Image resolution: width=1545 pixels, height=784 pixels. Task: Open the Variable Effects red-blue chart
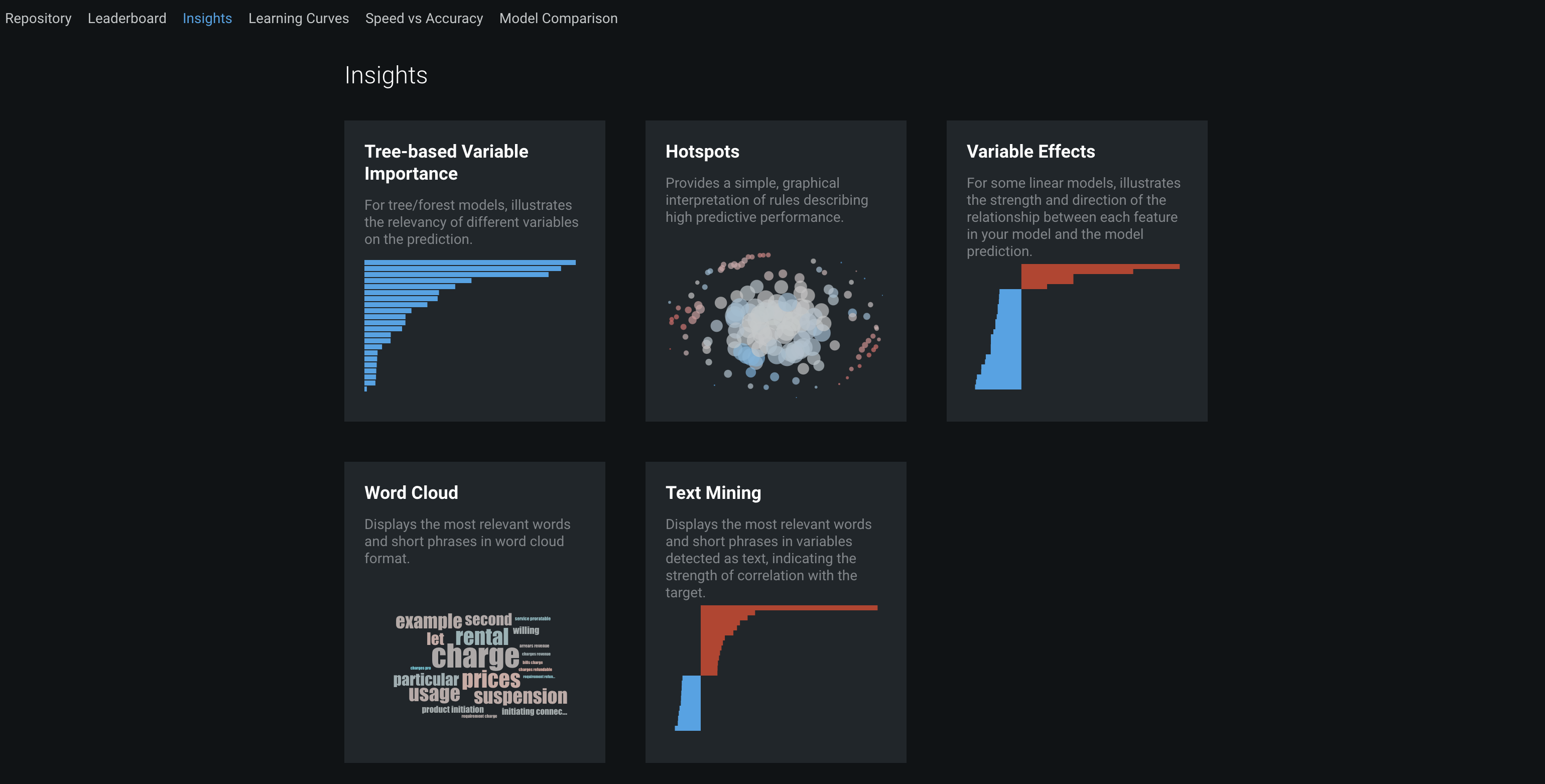[x=1077, y=327]
